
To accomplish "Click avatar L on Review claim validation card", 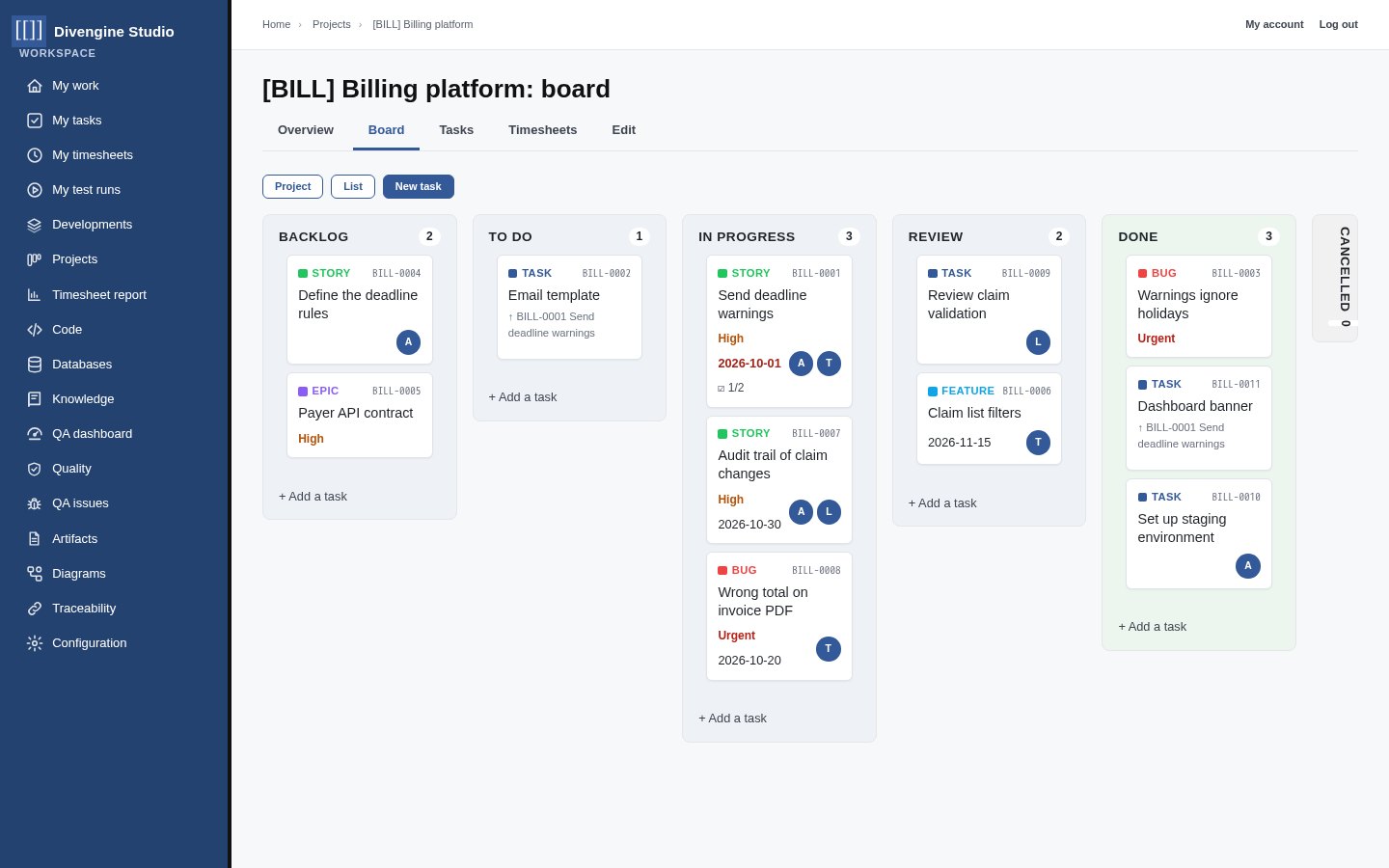I will point(1038,342).
